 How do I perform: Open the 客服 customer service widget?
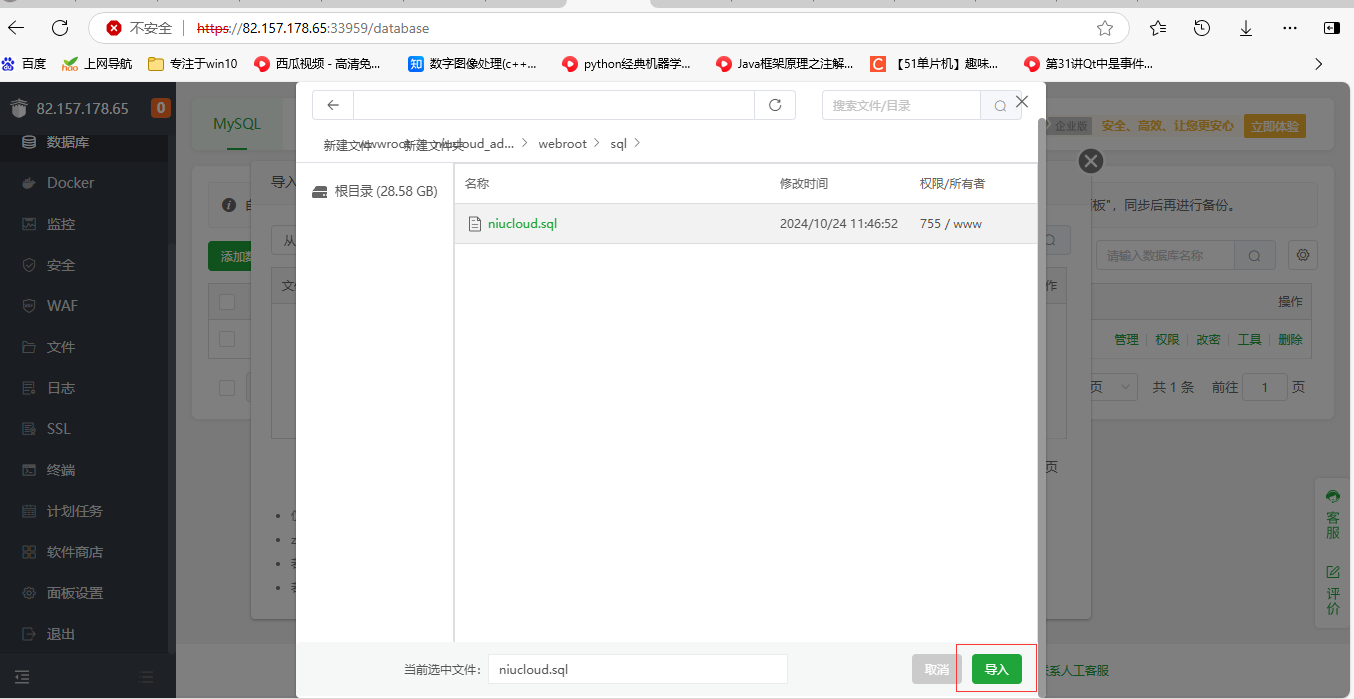[1332, 514]
